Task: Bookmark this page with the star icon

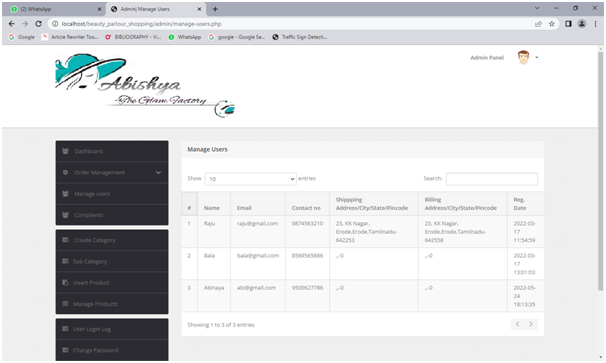Action: pos(552,24)
